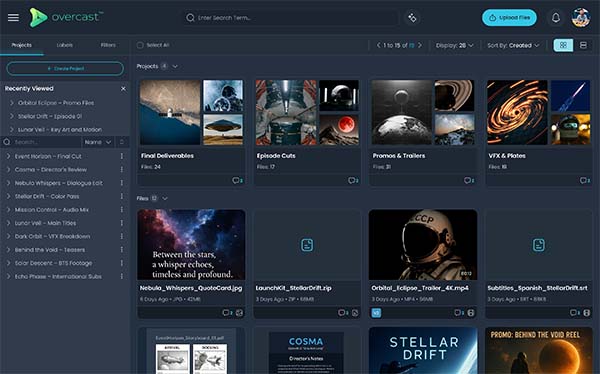Screen dimensions: 600x374
Task: Click the sidebar project search field
Action: coord(41,142)
